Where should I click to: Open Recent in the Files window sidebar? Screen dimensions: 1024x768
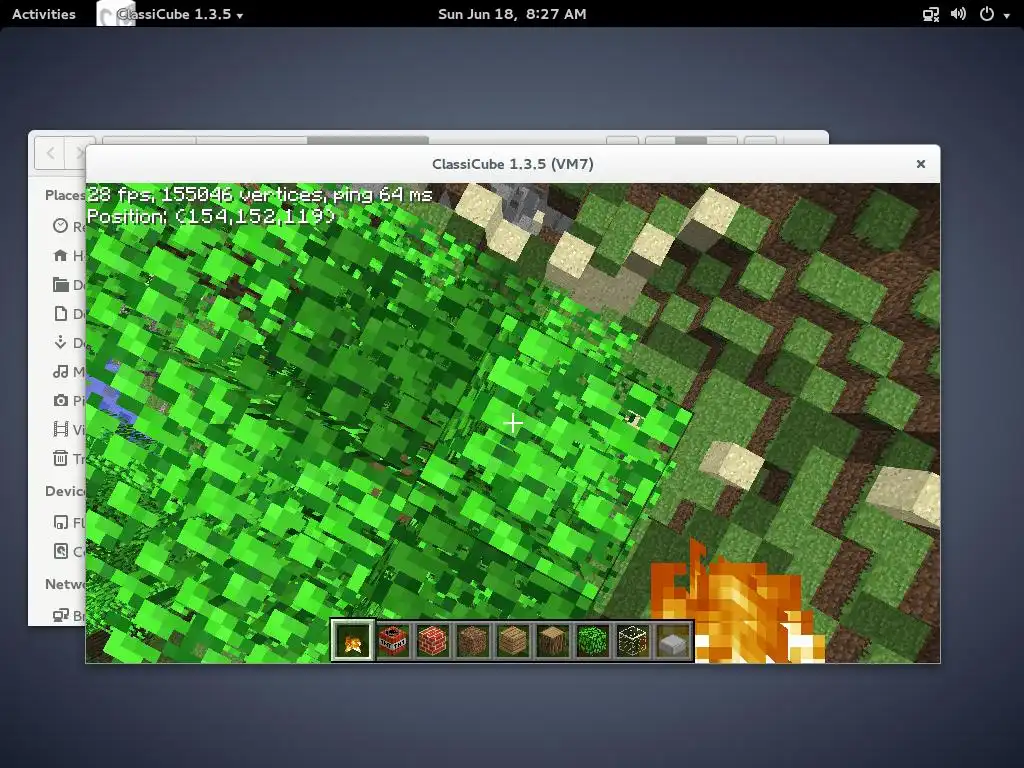tap(68, 226)
